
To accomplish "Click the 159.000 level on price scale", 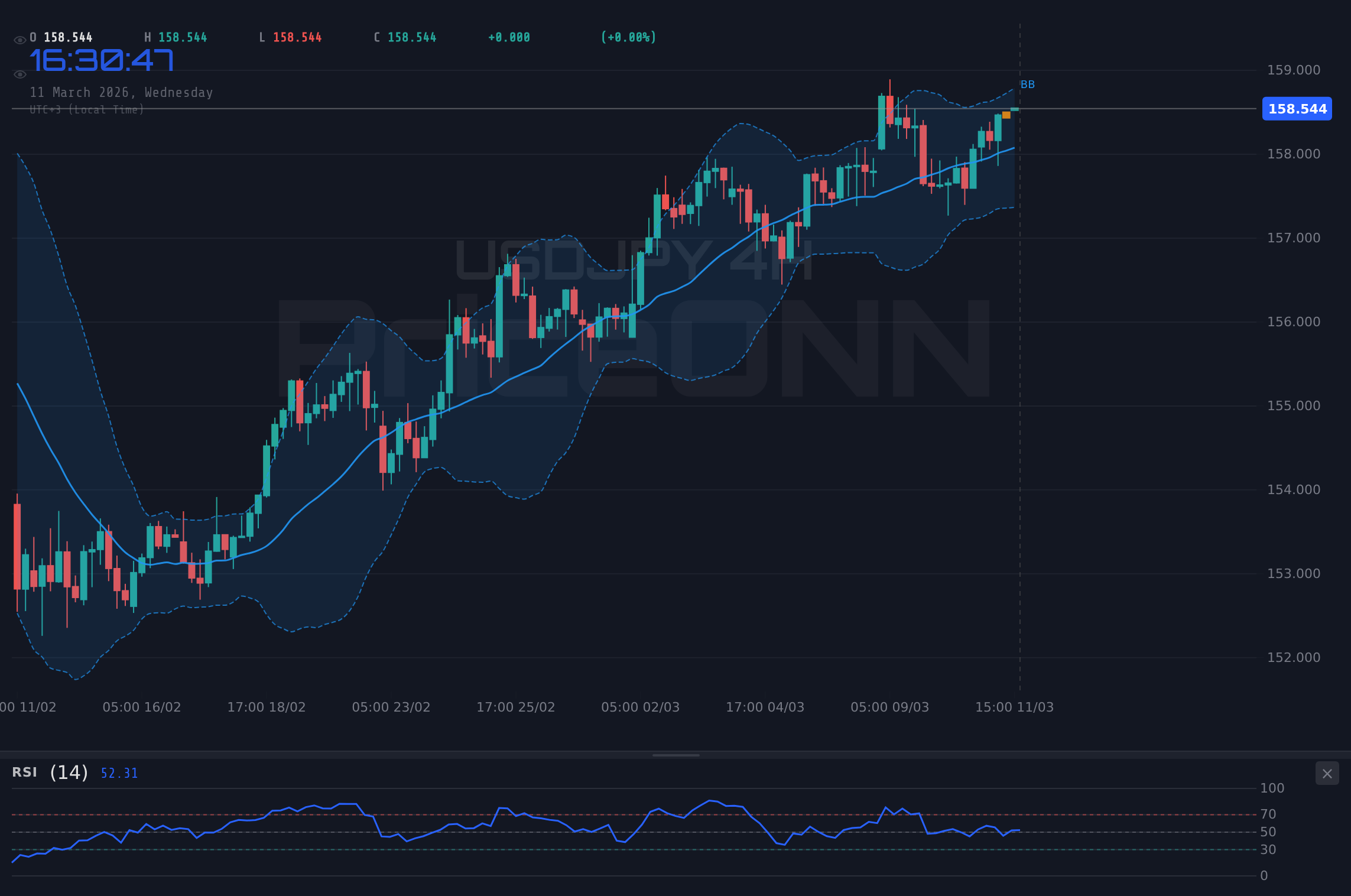I will coord(1293,70).
